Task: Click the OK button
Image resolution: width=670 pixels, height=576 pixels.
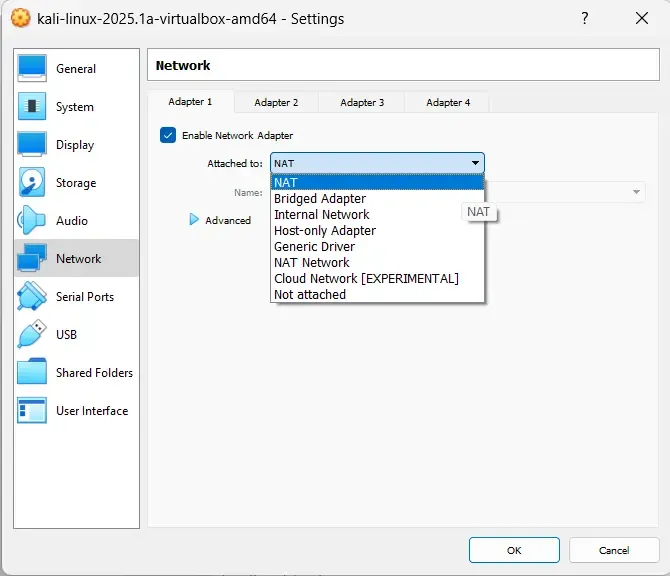Action: tap(513, 550)
